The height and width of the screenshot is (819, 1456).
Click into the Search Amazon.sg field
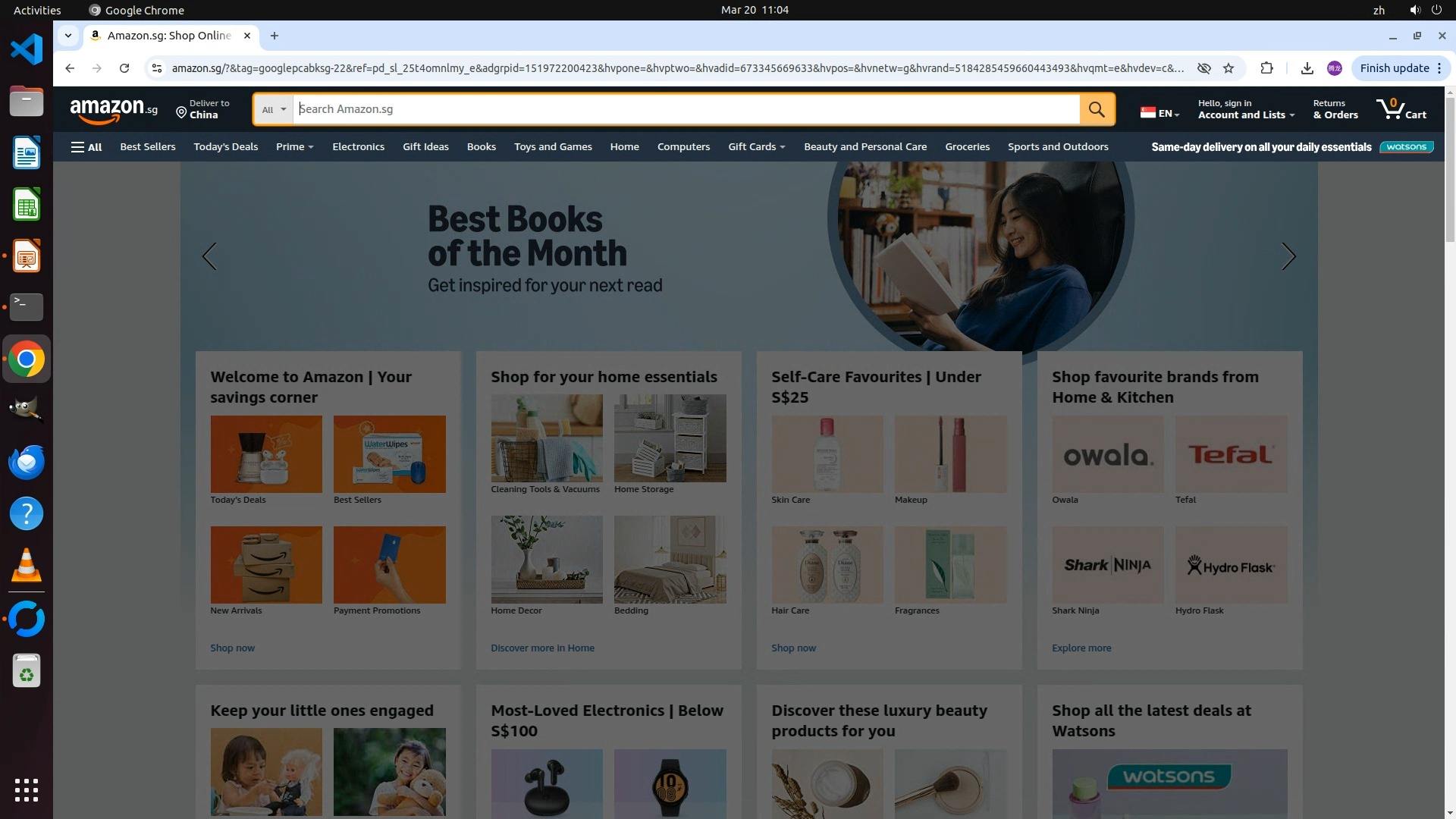(x=686, y=109)
